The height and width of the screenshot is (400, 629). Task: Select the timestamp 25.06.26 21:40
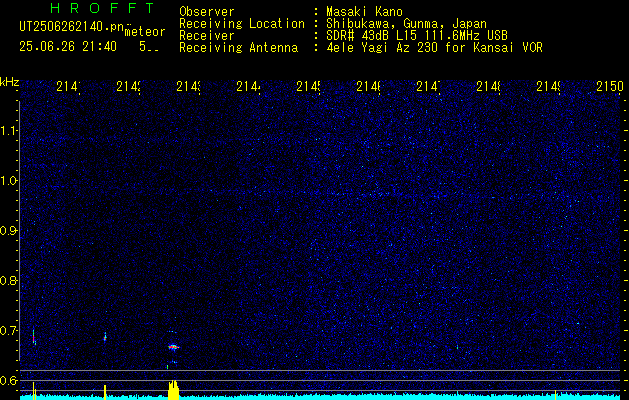tap(68, 47)
